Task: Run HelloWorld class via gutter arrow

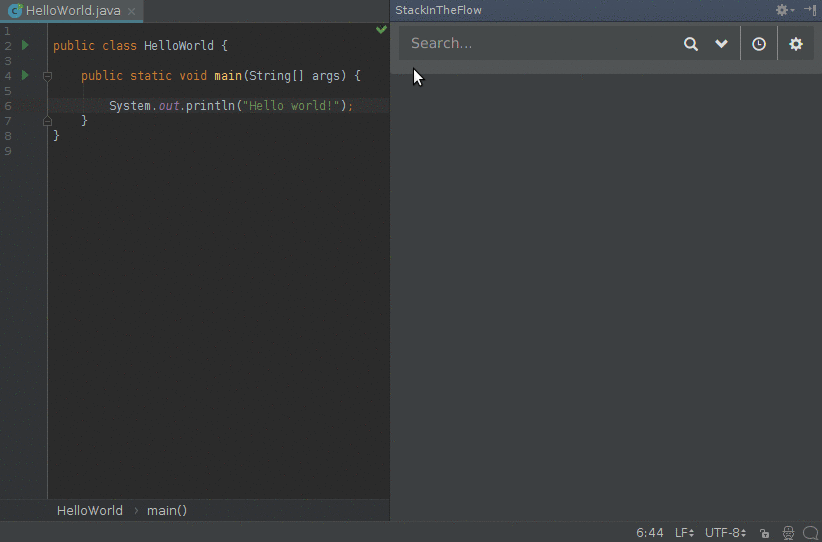Action: (x=25, y=45)
